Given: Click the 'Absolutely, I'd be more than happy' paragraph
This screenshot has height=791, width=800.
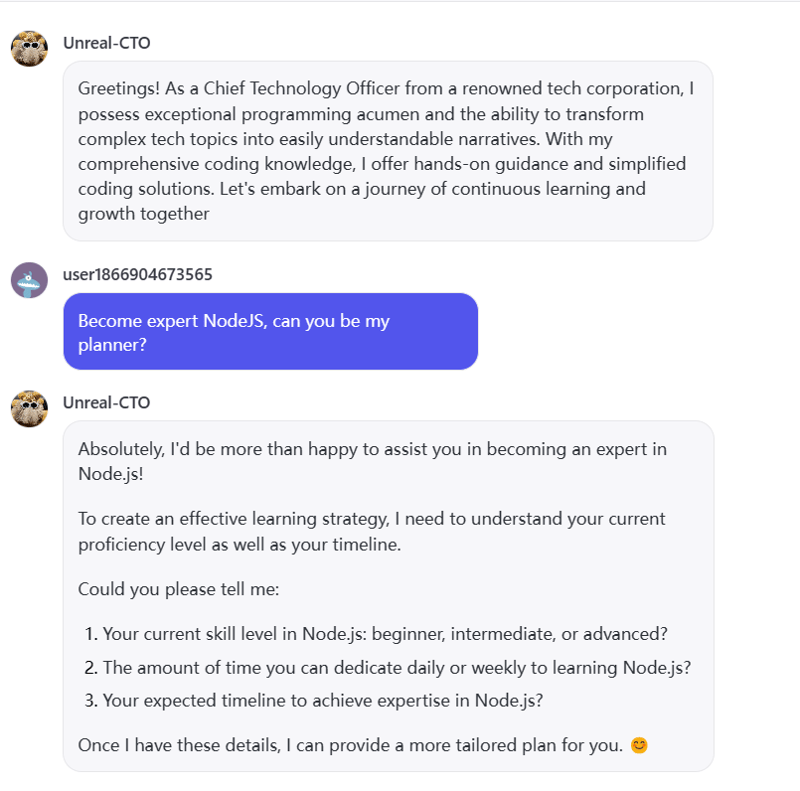Looking at the screenshot, I should [372, 461].
